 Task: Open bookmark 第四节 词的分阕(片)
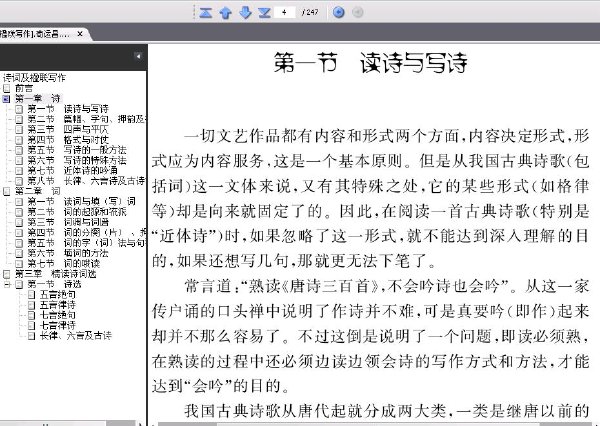pos(86,232)
